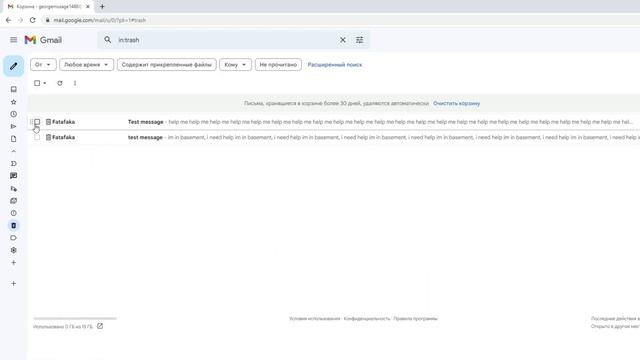
Task: Open the highlighted Trash folder icon
Action: (x=13, y=225)
